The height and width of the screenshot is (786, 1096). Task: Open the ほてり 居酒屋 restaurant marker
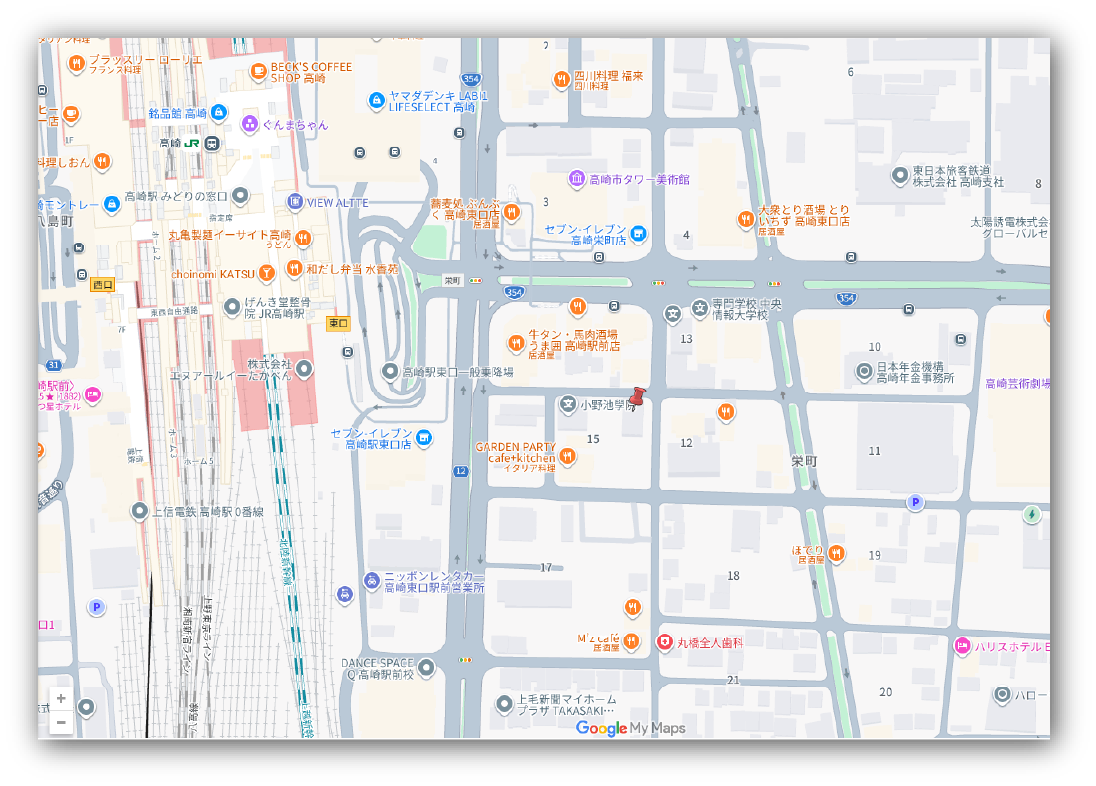(836, 554)
